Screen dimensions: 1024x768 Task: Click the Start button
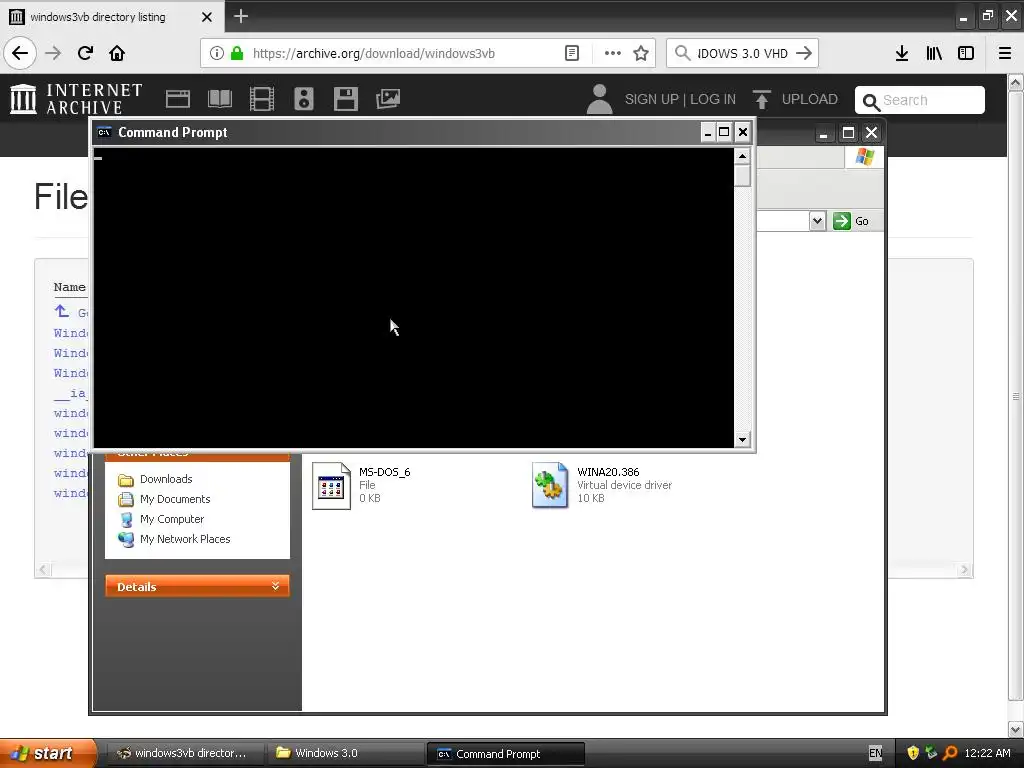[47, 753]
